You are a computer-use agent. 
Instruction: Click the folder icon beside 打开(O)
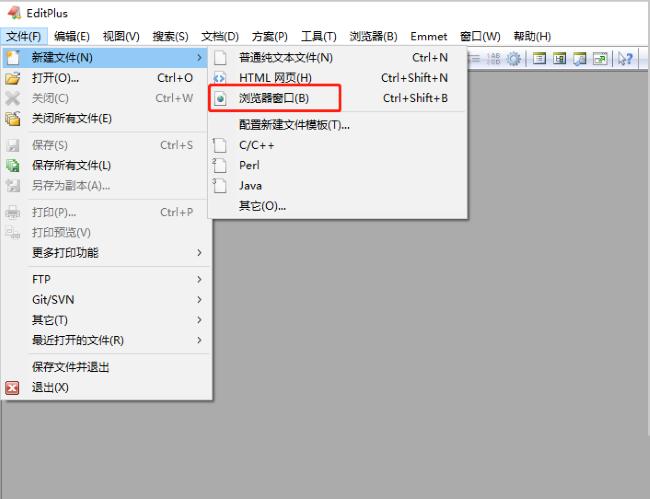(x=13, y=78)
